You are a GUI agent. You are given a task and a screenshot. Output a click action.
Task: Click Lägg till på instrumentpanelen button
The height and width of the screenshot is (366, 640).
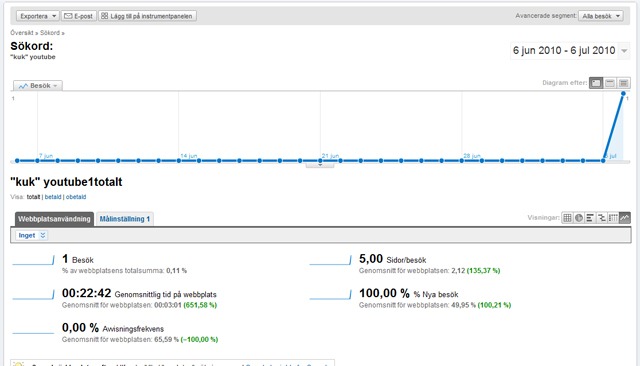(147, 16)
